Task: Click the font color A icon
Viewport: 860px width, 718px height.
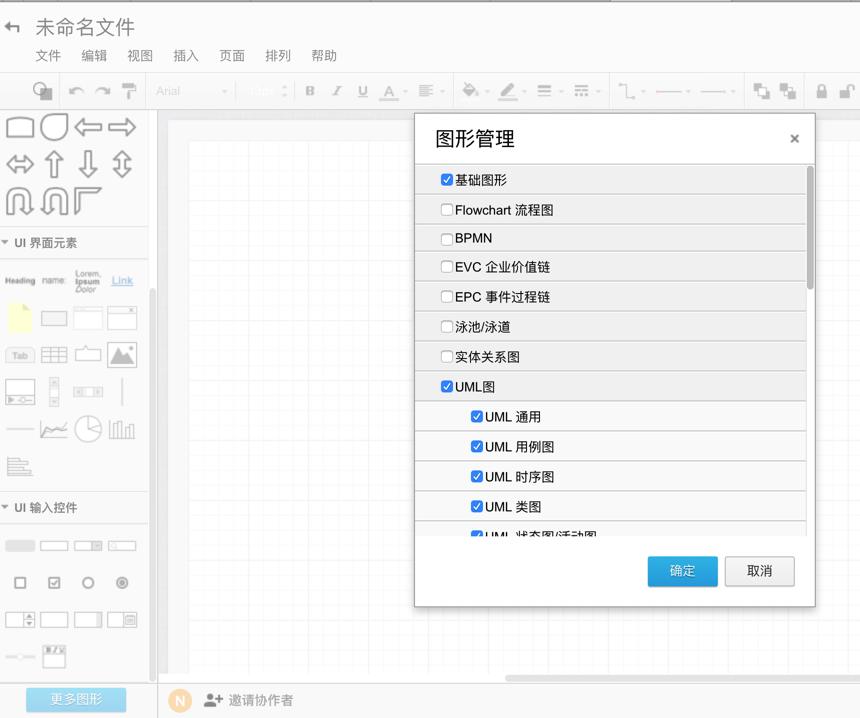Action: (389, 92)
